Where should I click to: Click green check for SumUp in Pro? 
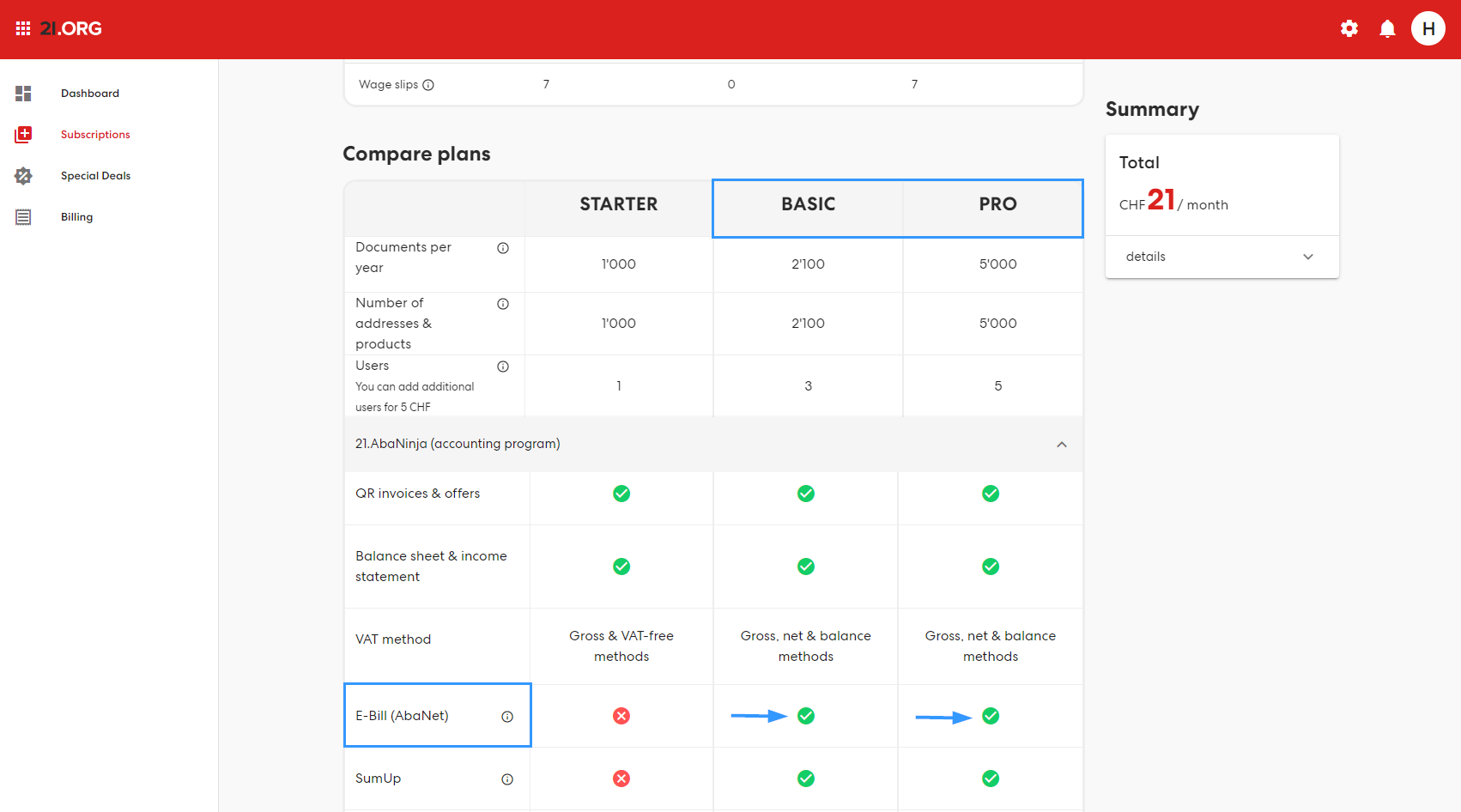coord(991,779)
